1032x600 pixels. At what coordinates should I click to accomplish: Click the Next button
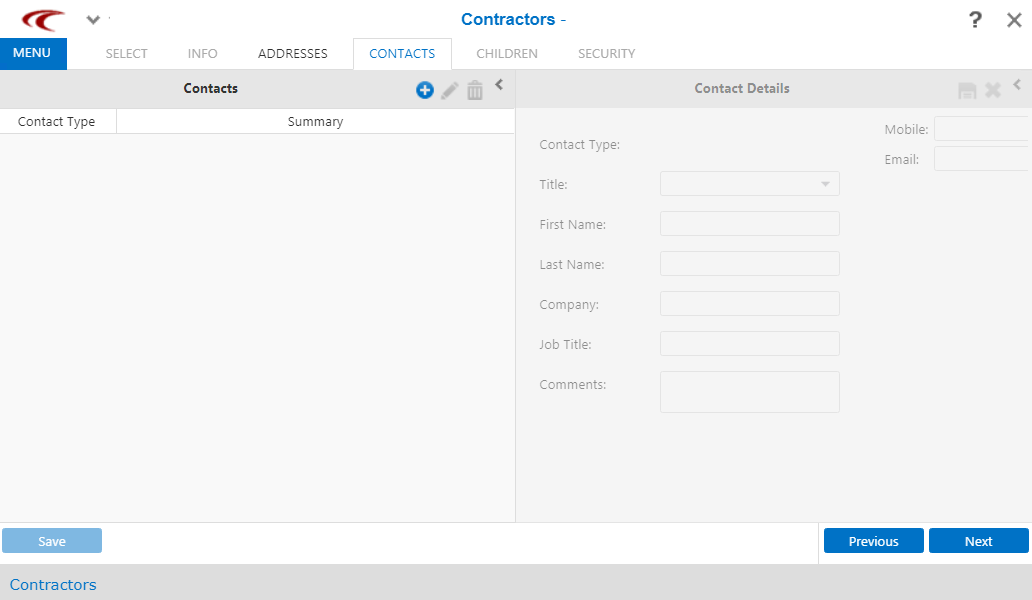click(x=978, y=540)
